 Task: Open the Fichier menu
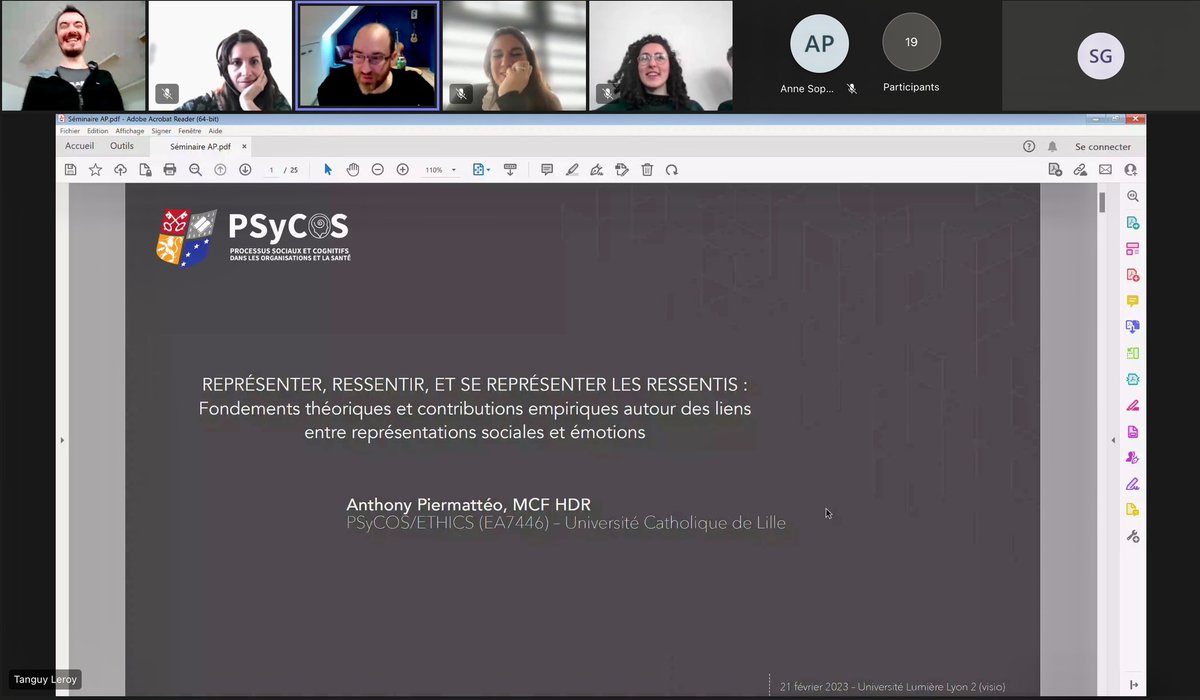[x=70, y=131]
